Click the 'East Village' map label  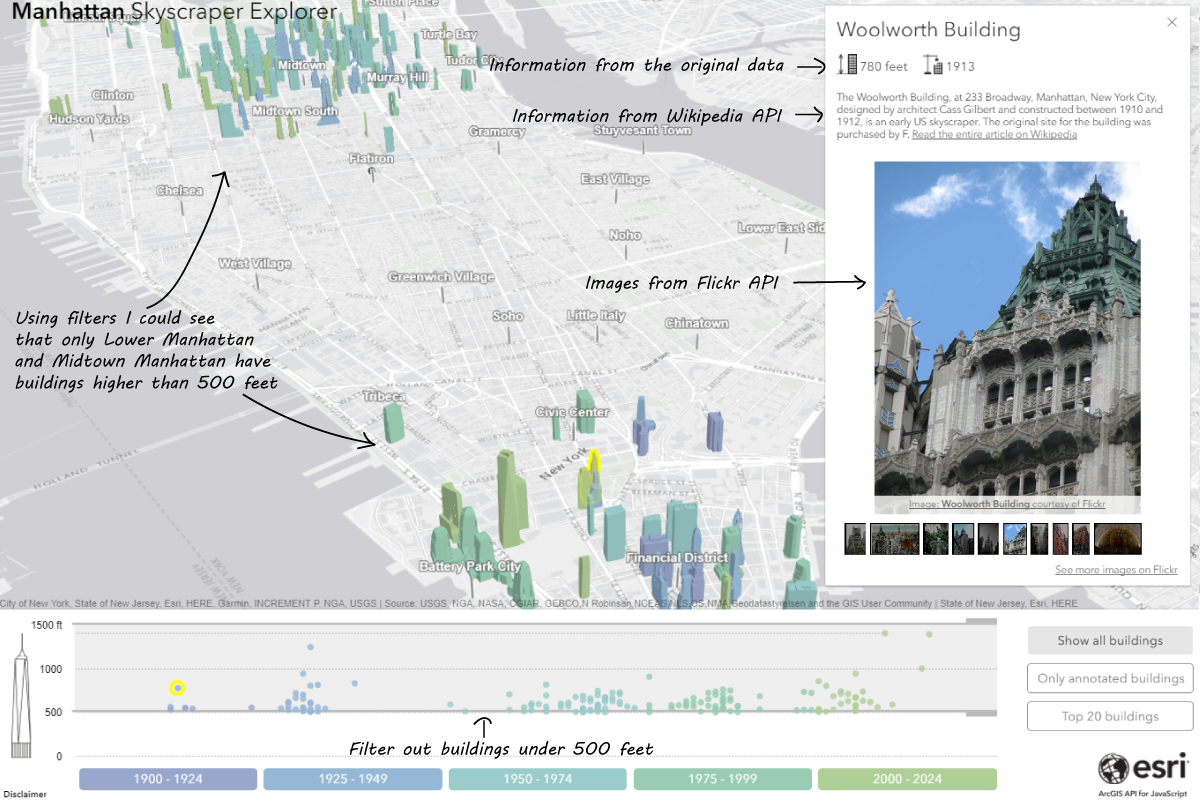[615, 179]
